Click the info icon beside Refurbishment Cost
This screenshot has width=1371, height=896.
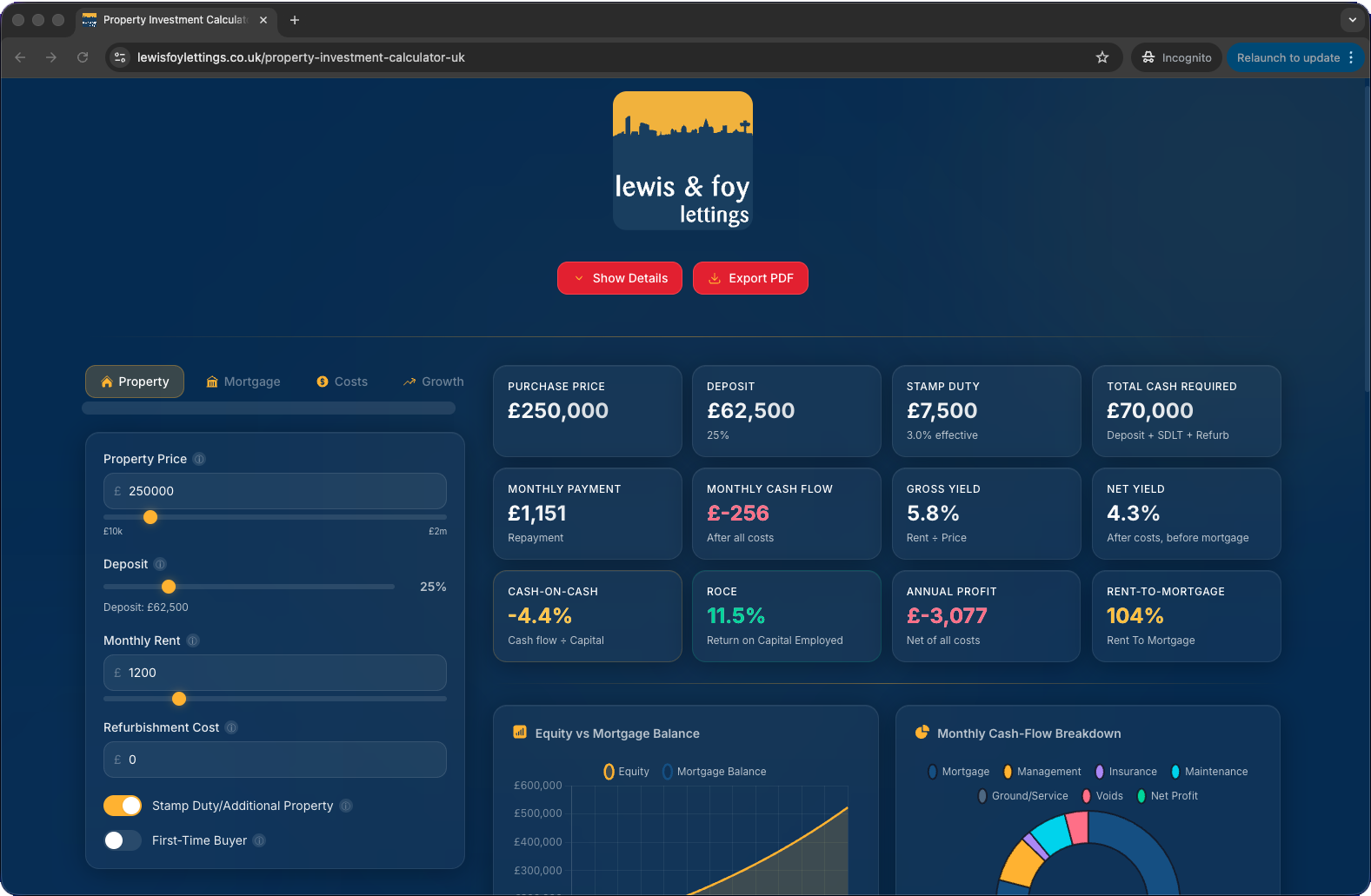[x=231, y=727]
